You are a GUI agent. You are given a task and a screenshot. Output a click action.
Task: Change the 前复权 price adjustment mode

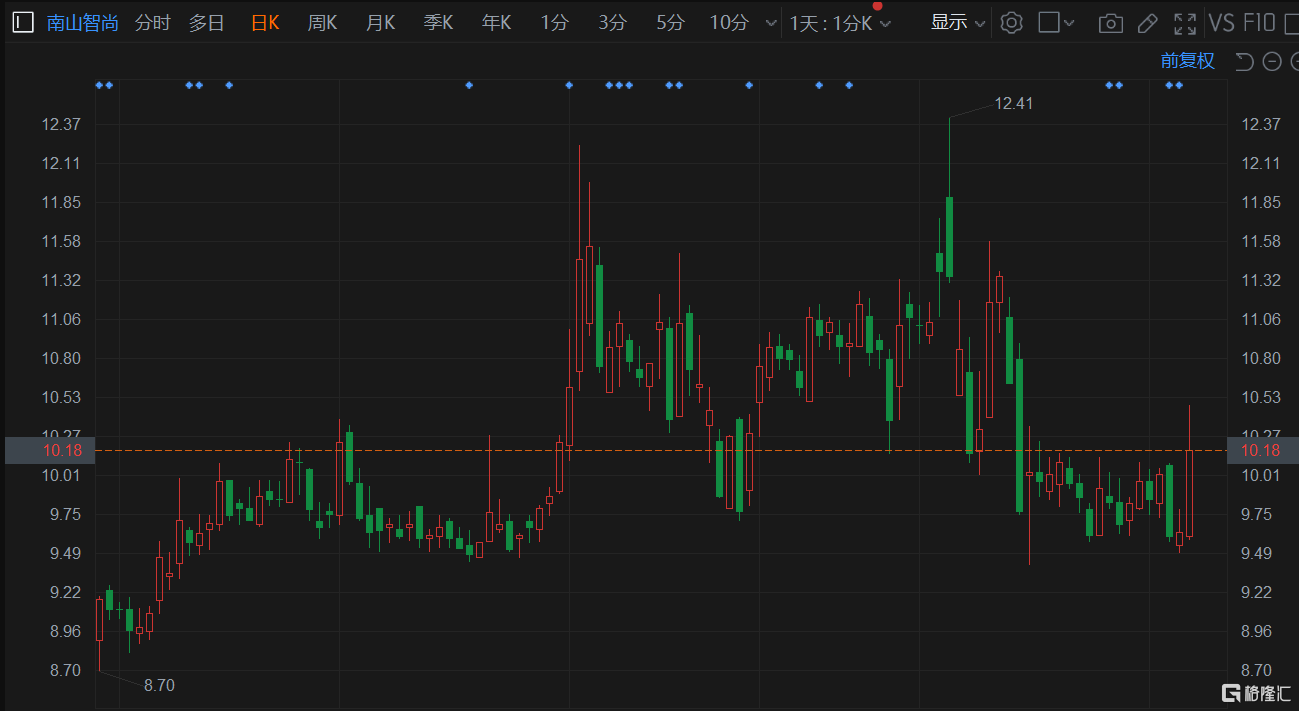1187,61
